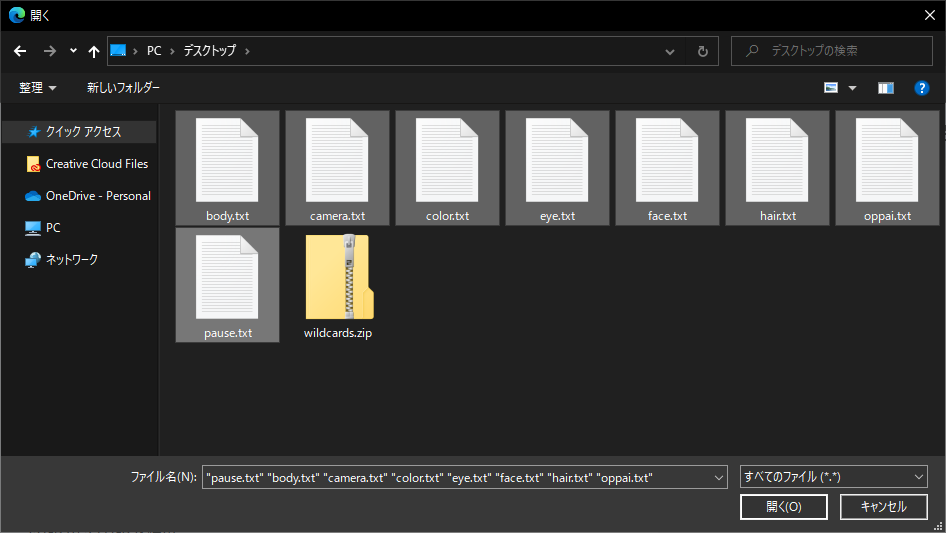Image resolution: width=946 pixels, height=533 pixels.
Task: Click 新しいフォルダー in the toolbar
Action: click(123, 88)
